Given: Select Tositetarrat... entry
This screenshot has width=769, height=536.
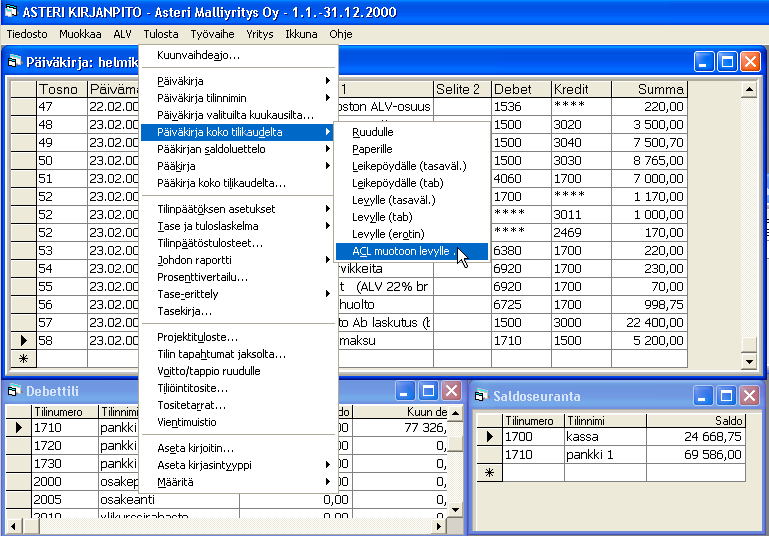Looking at the screenshot, I should tap(239, 406).
